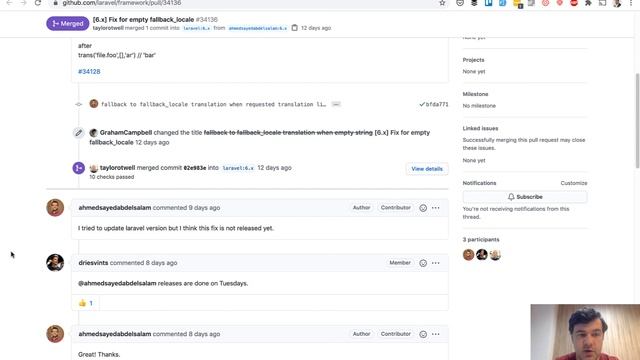Open ahmedsayedabdelsalam name on 9 days ago comment
The height and width of the screenshot is (360, 640).
click(115, 208)
